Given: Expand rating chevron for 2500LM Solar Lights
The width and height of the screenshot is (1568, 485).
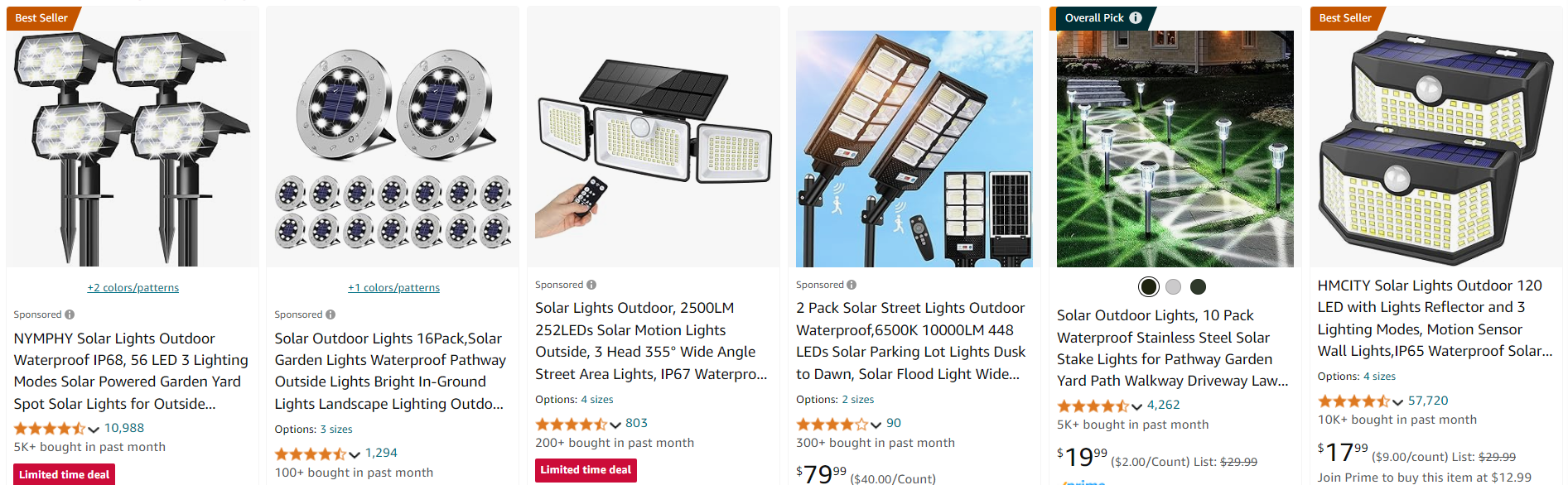Looking at the screenshot, I should pos(615,425).
